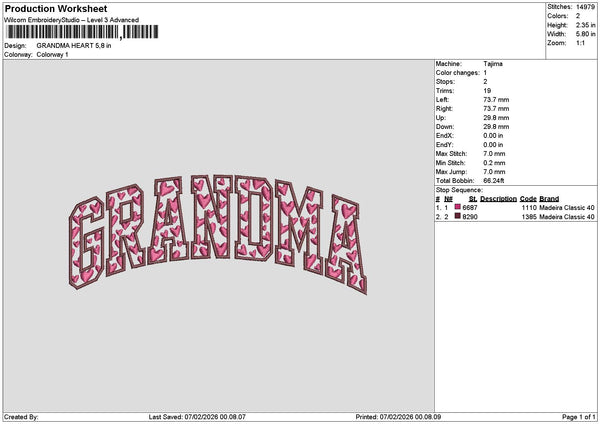The image size is (600, 424).
Task: Select thread number '6687' in stop sequence
Action: point(470,208)
